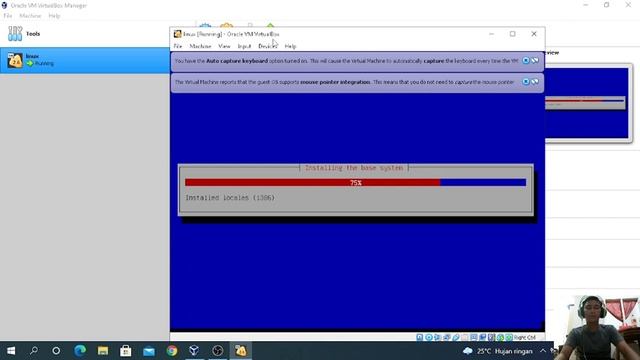This screenshot has width=640, height=360.
Task: Click the keyboard capture indicator in VM status bar
Action: click(509, 337)
